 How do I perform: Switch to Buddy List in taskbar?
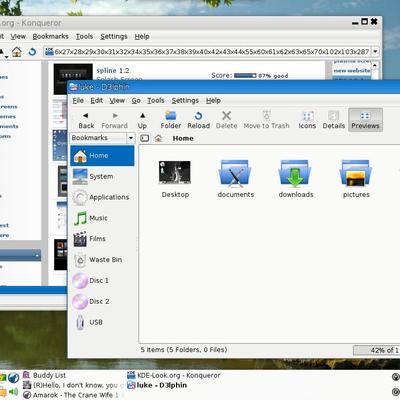pyautogui.click(x=45, y=375)
